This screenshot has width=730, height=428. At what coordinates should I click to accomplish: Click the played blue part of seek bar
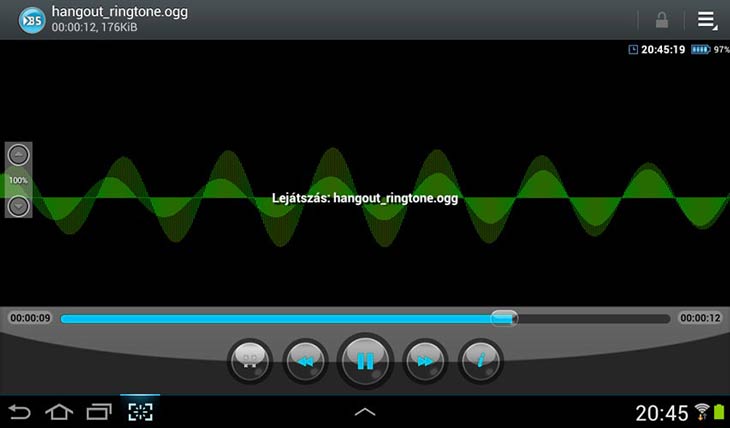(276, 319)
